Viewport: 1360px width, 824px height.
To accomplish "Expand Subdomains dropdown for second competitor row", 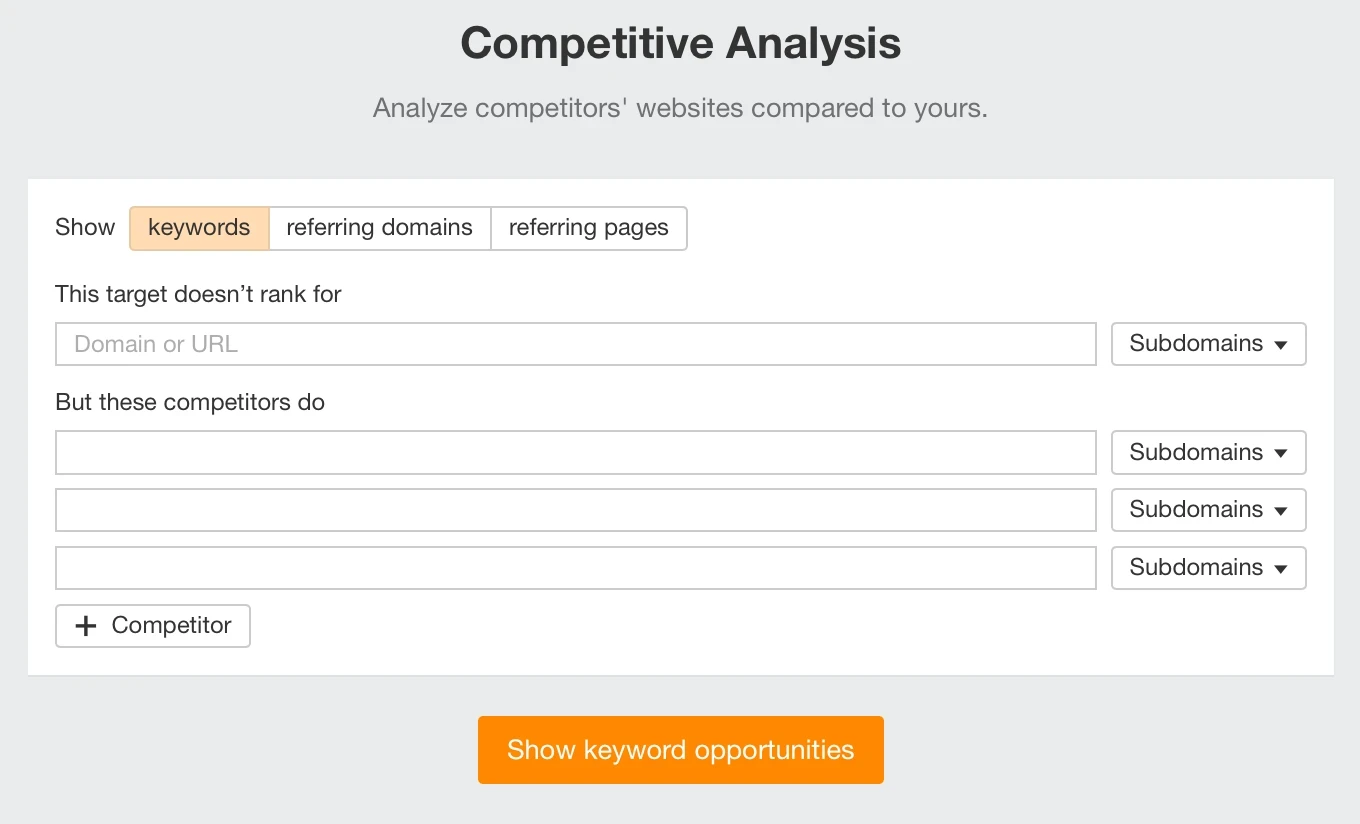I will pyautogui.click(x=1208, y=510).
